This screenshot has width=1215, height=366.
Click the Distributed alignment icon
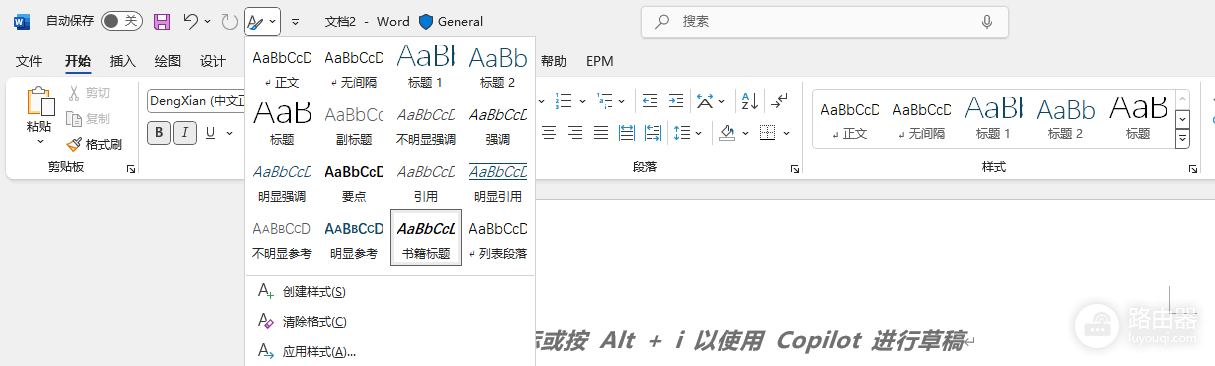pyautogui.click(x=627, y=133)
